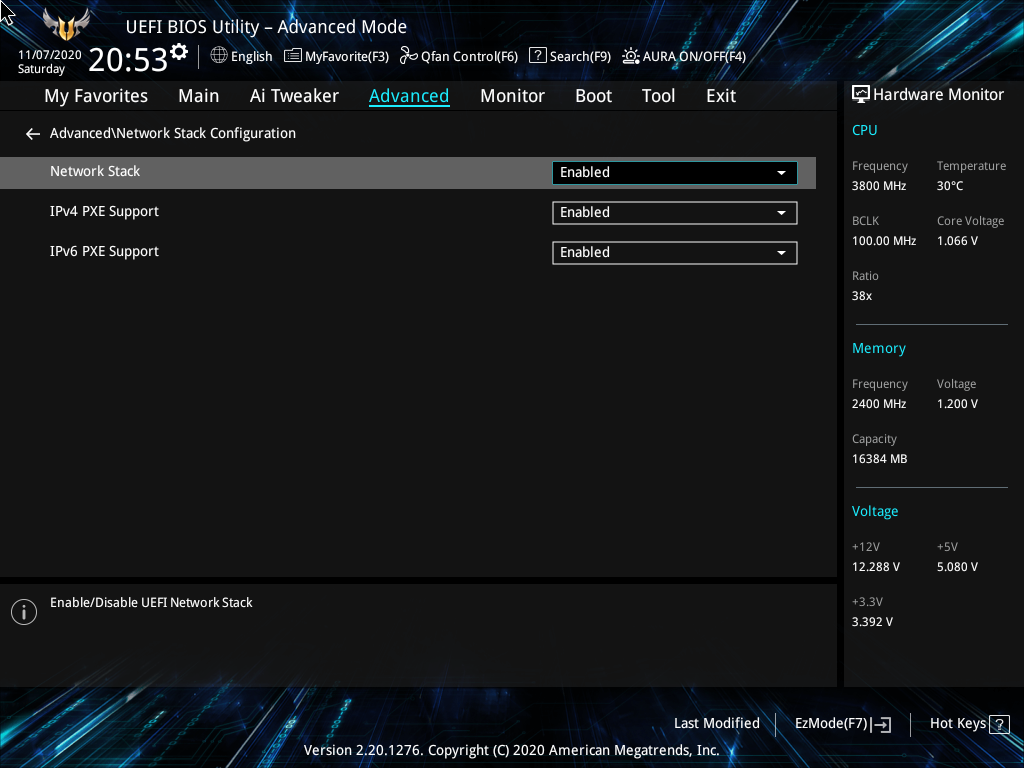The width and height of the screenshot is (1024, 768).
Task: Click the Voltage section heading
Action: tap(874, 511)
